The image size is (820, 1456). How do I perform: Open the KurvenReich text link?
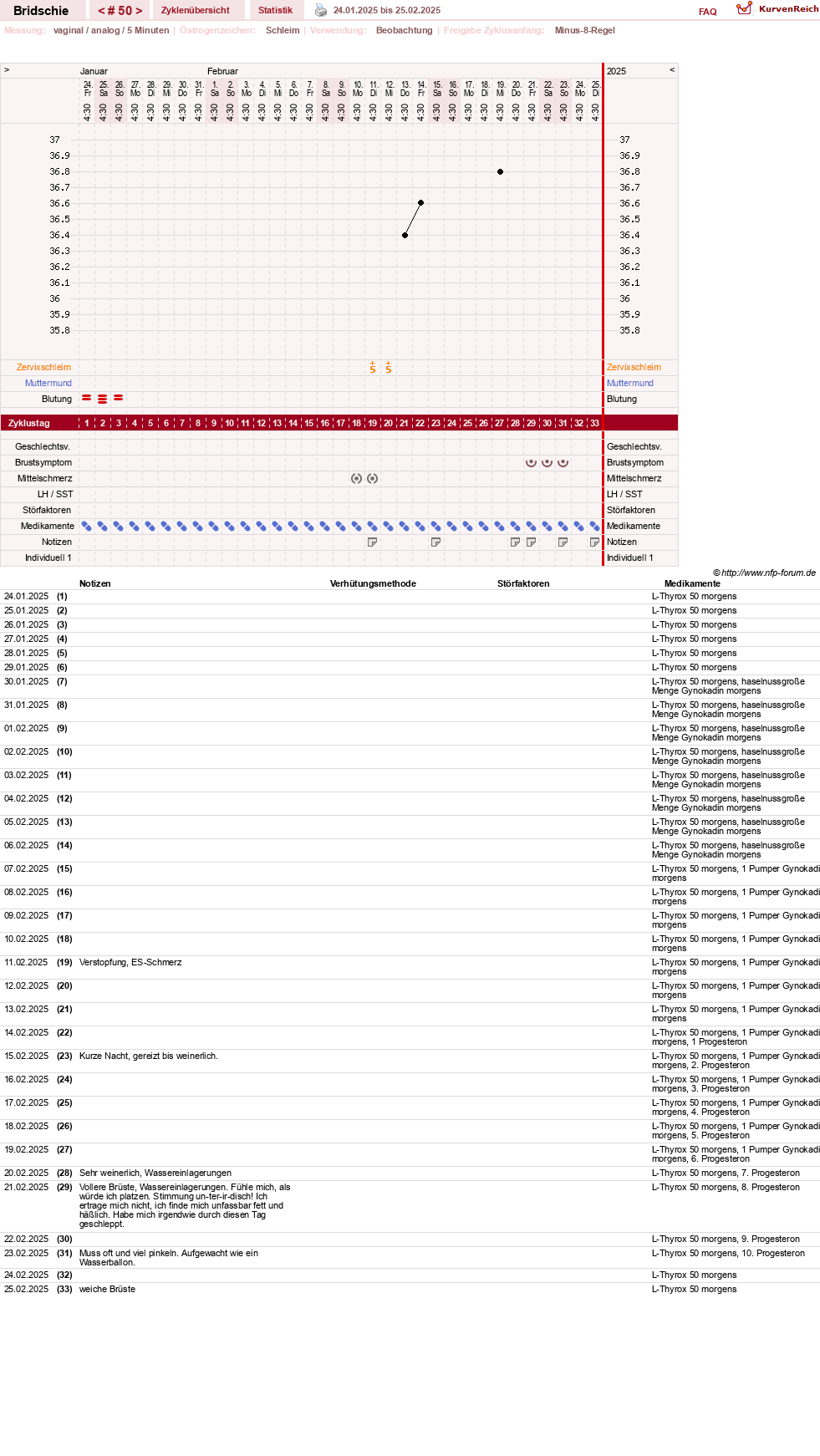pyautogui.click(x=788, y=9)
